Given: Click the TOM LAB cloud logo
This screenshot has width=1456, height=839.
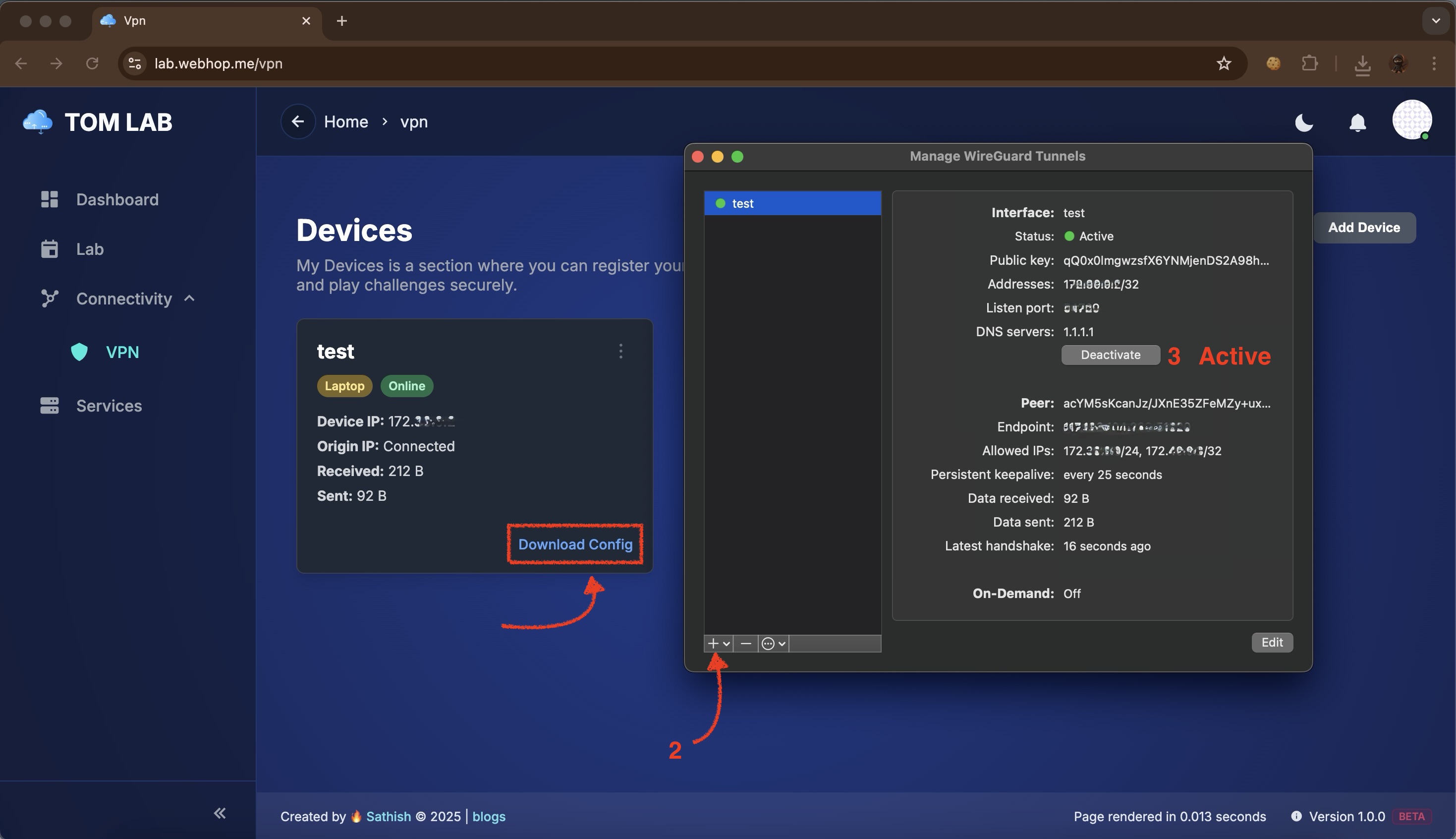Looking at the screenshot, I should 37,121.
